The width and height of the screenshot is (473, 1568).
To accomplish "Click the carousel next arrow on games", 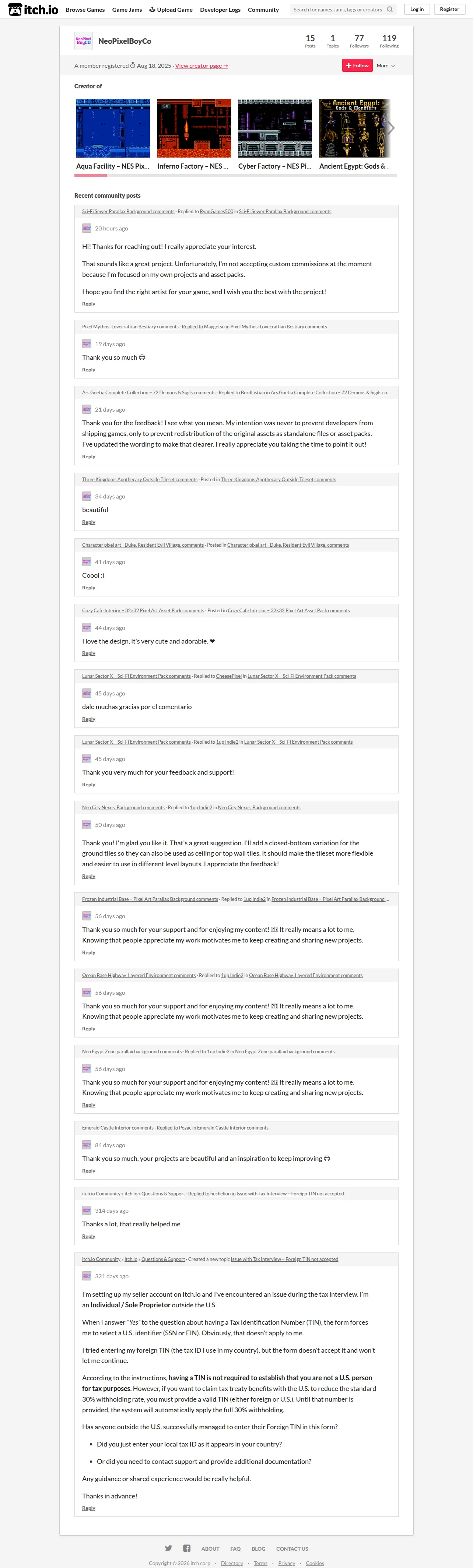I will 391,128.
